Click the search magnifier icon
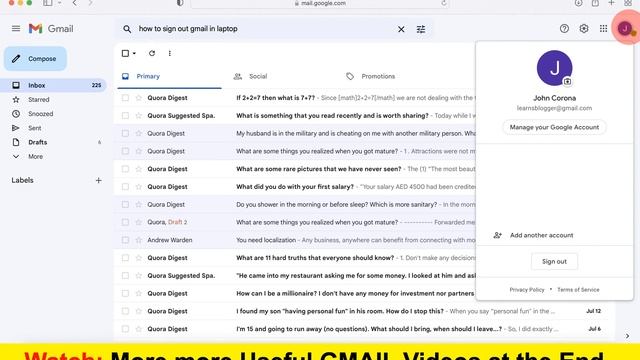This screenshot has height=360, width=640. [x=127, y=29]
